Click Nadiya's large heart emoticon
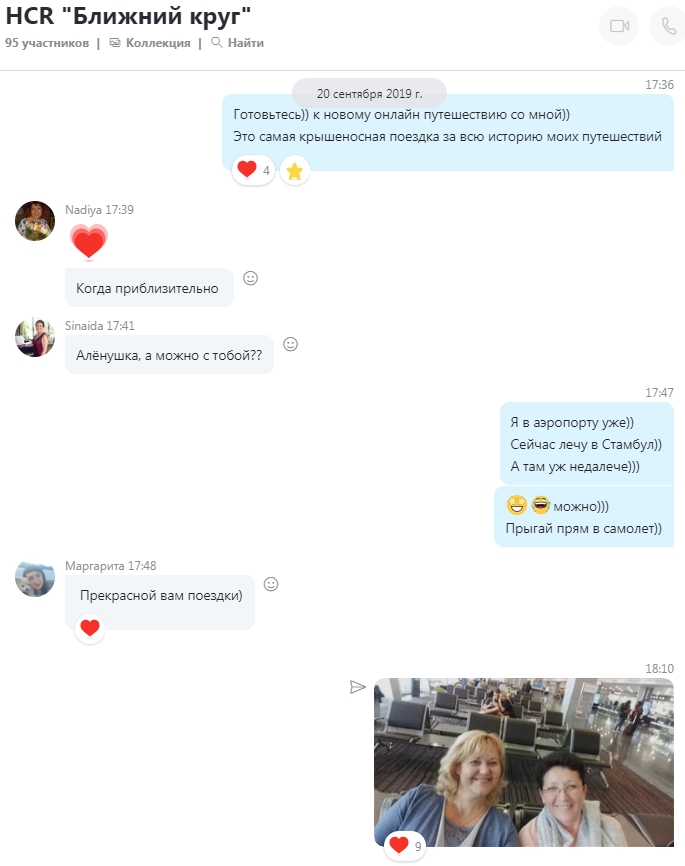The height and width of the screenshot is (866, 685). point(88,242)
